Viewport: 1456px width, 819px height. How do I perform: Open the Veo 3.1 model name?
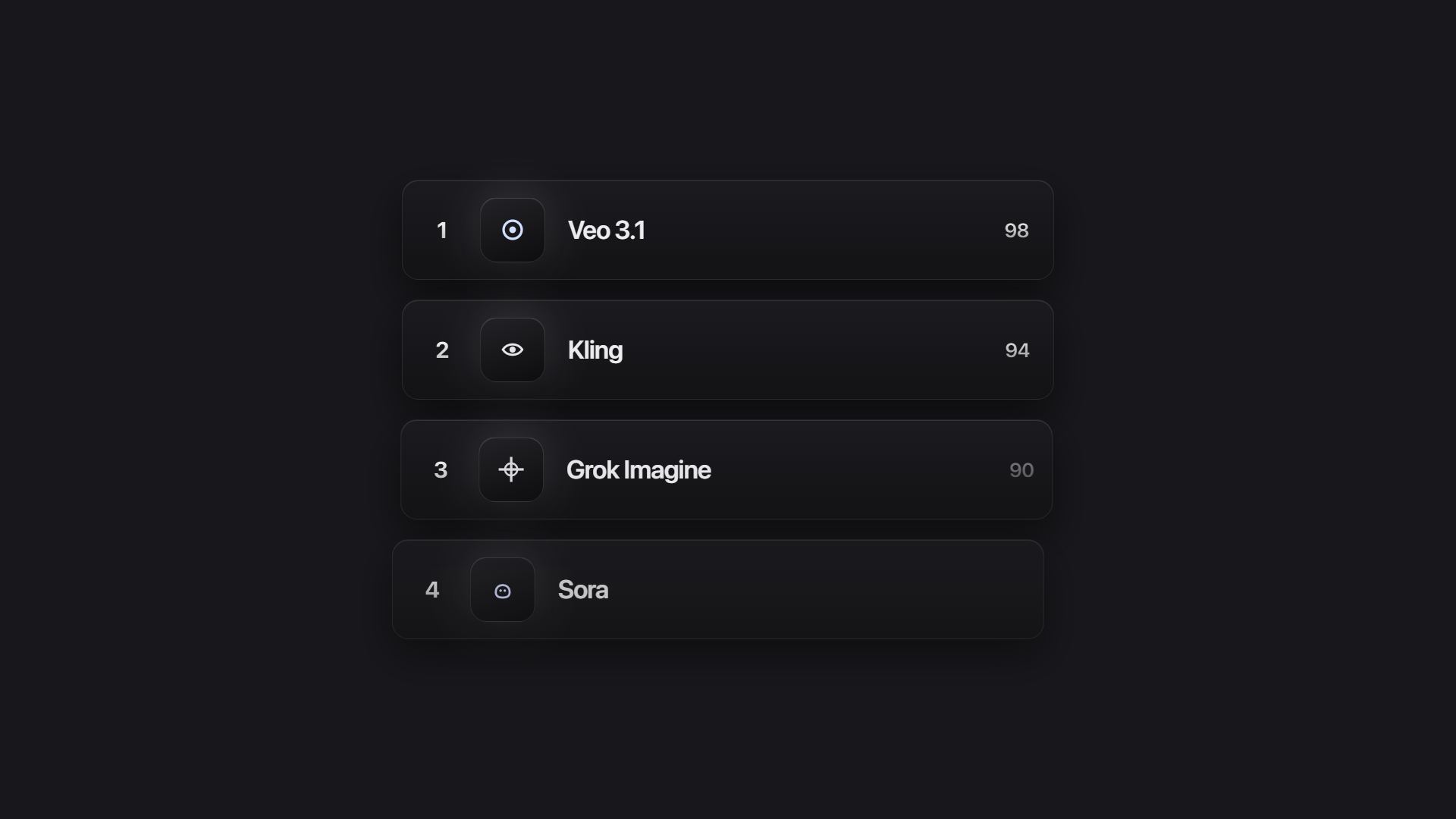(x=607, y=231)
